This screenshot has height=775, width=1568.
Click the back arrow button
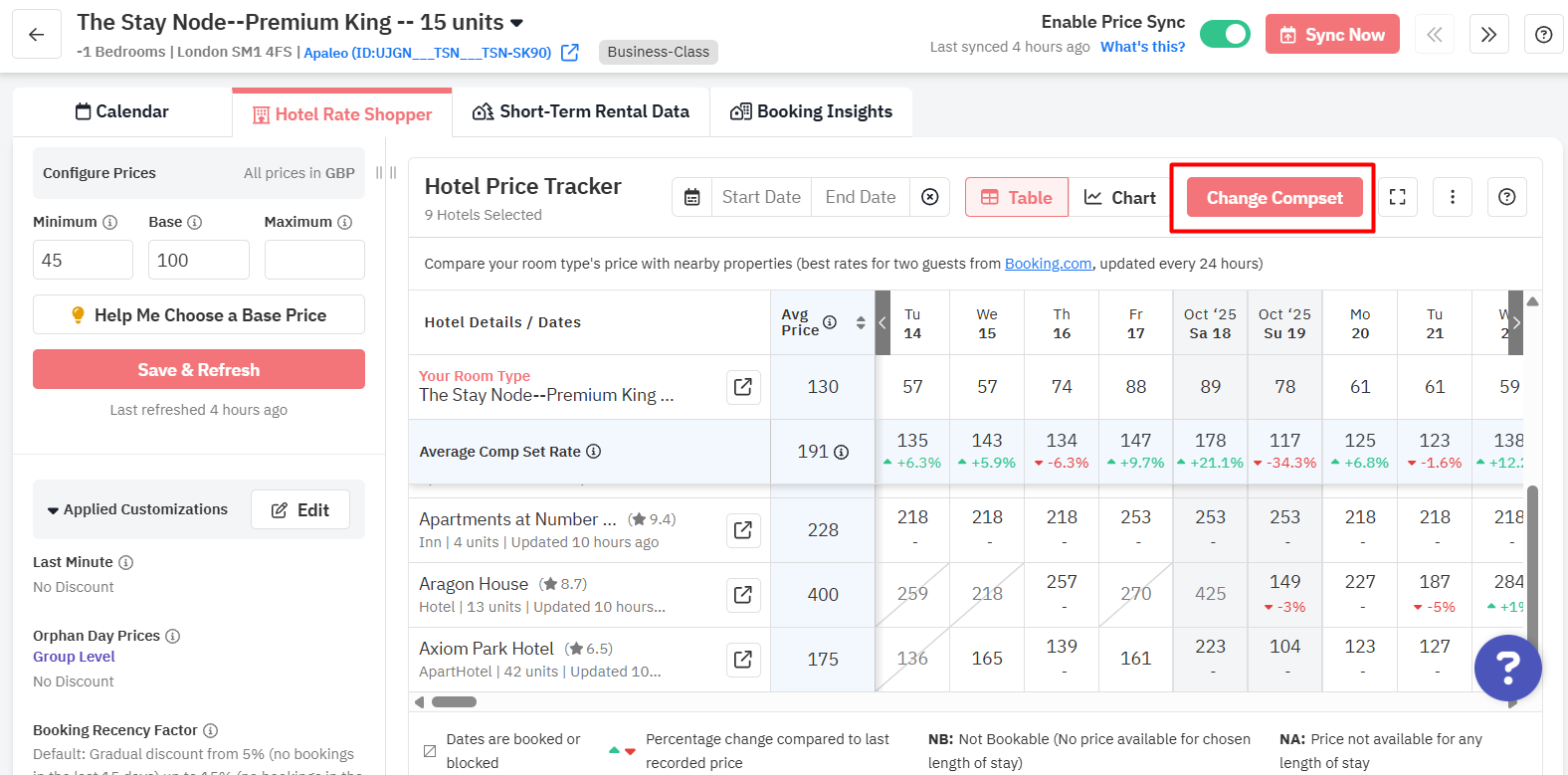[37, 35]
